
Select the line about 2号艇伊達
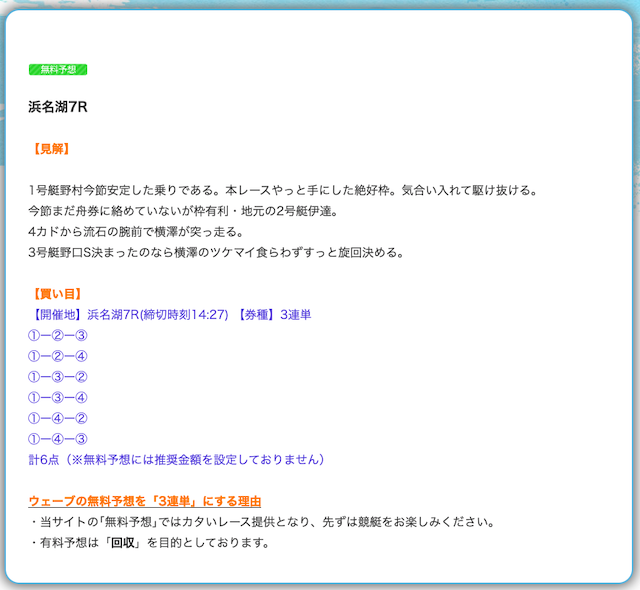pos(183,211)
